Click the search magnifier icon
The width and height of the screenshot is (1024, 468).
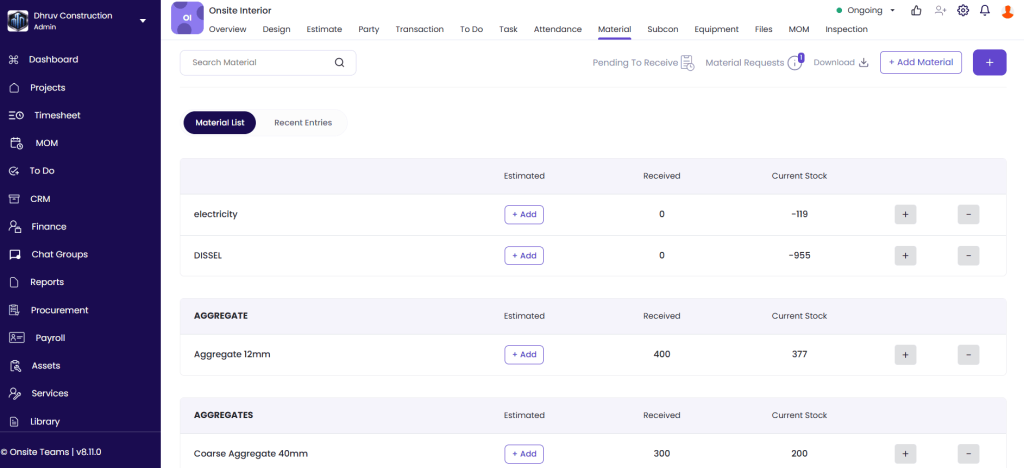(x=339, y=63)
